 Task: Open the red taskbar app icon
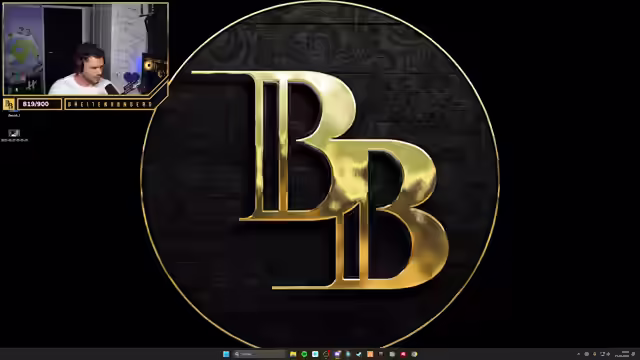point(403,354)
